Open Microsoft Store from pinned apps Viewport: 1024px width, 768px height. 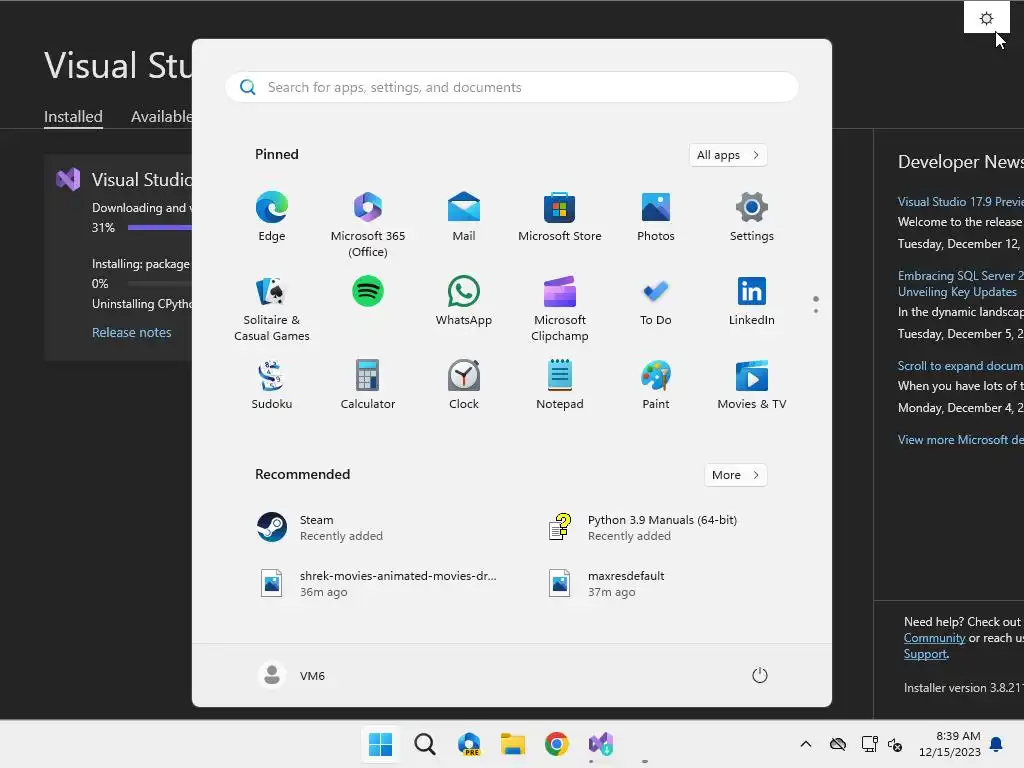click(x=560, y=217)
